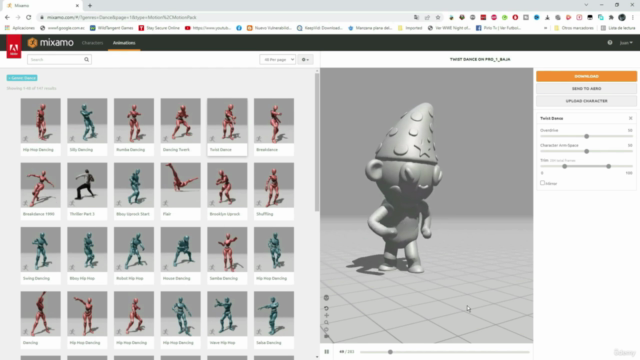
Task: Open the Chrome profile avatar
Action: 622,18
